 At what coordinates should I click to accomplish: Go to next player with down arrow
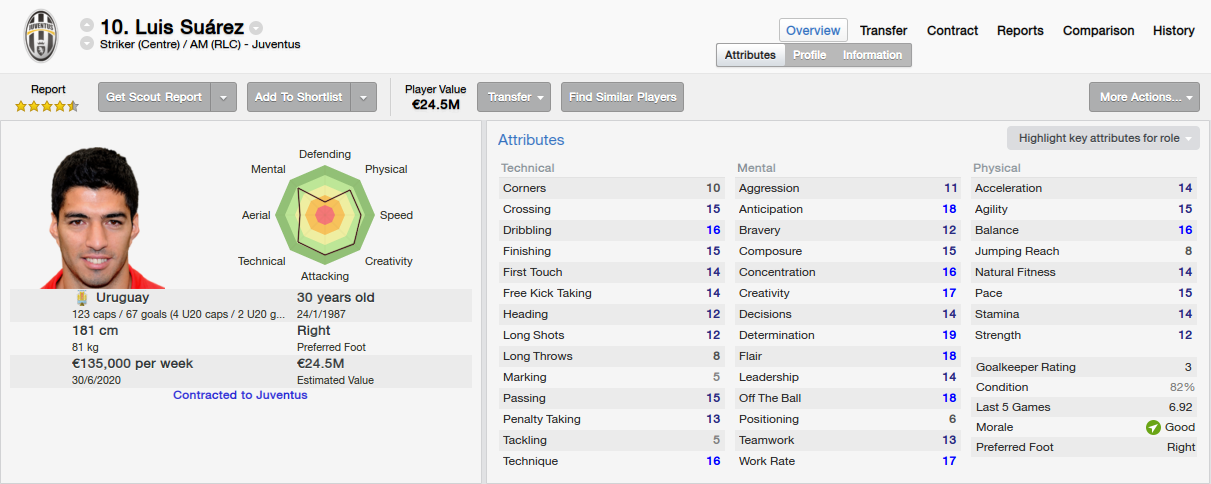click(x=87, y=44)
